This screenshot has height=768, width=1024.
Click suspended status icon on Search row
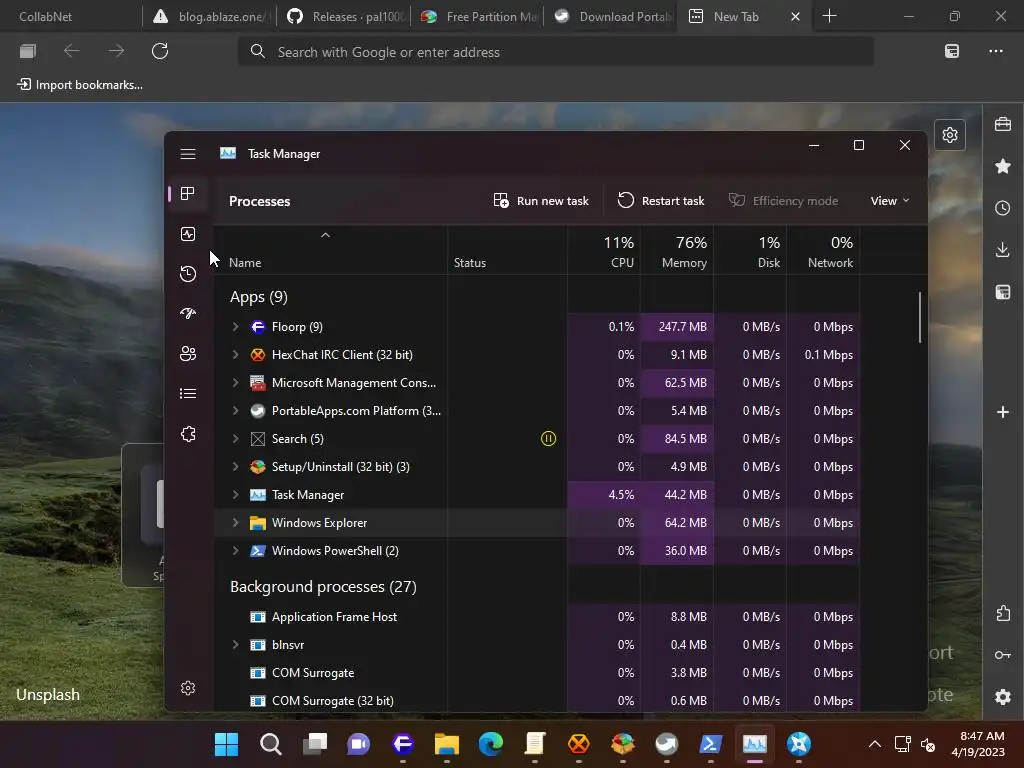pyautogui.click(x=549, y=439)
